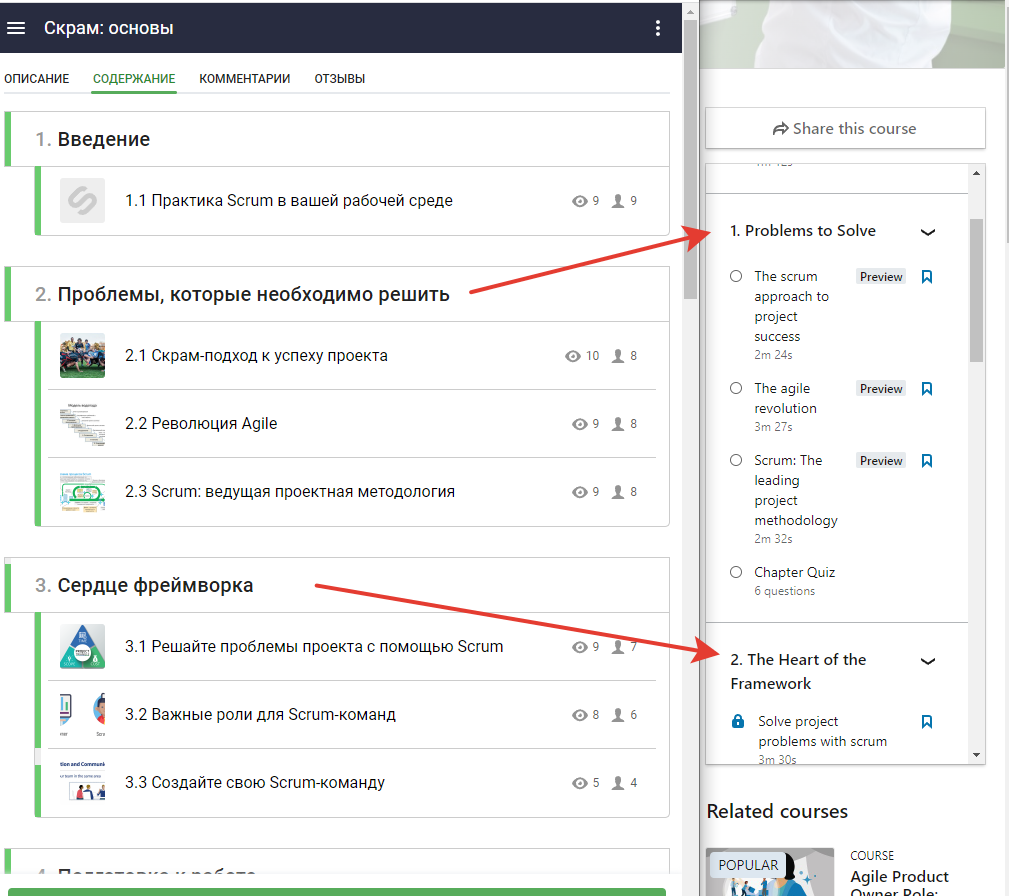Click the rugby photo thumbnail of lesson 2.1
This screenshot has height=896, width=1009.
point(82,355)
